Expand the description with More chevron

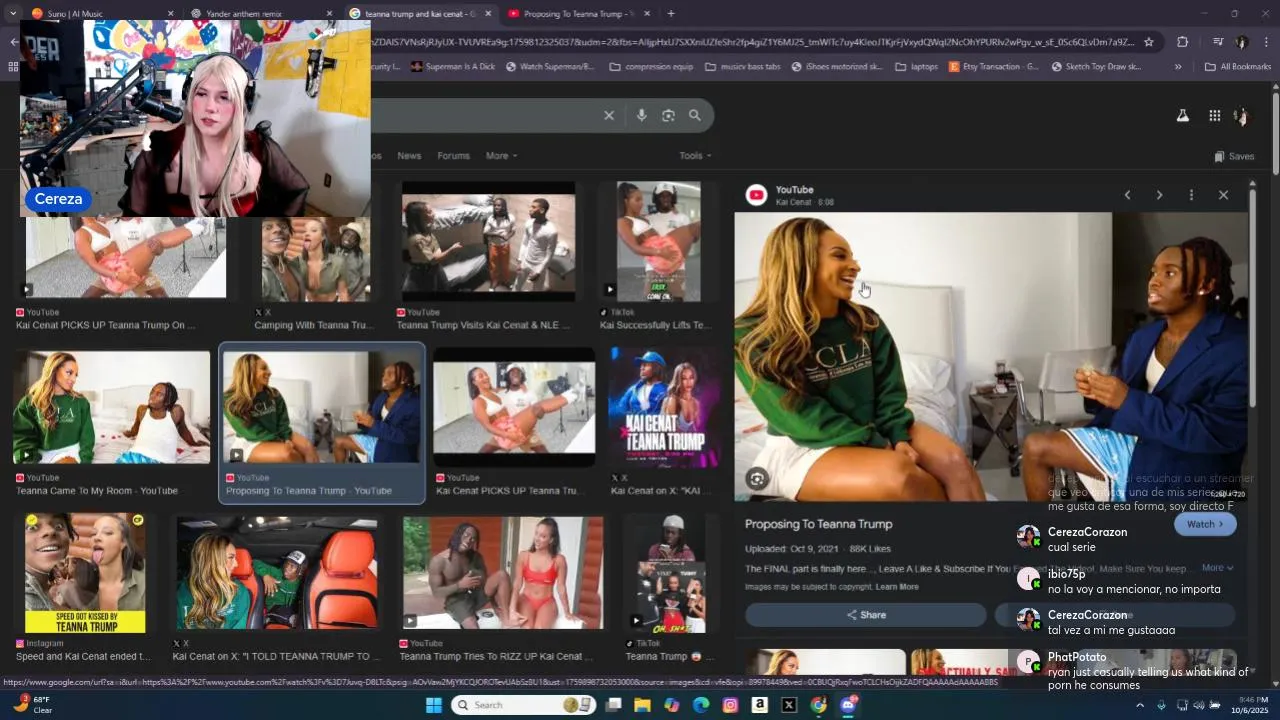pyautogui.click(x=1217, y=568)
